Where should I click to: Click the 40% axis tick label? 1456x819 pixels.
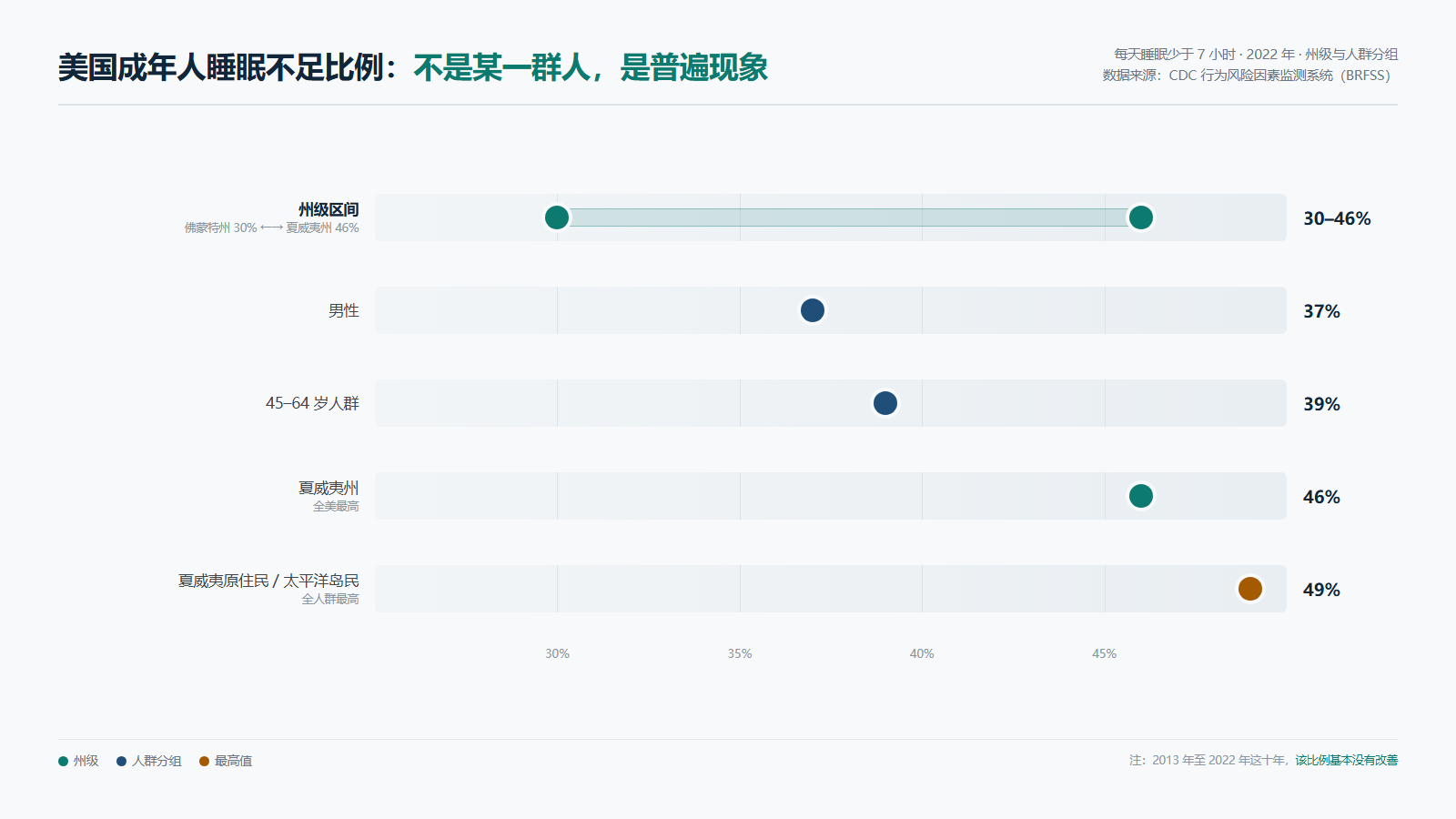[922, 653]
